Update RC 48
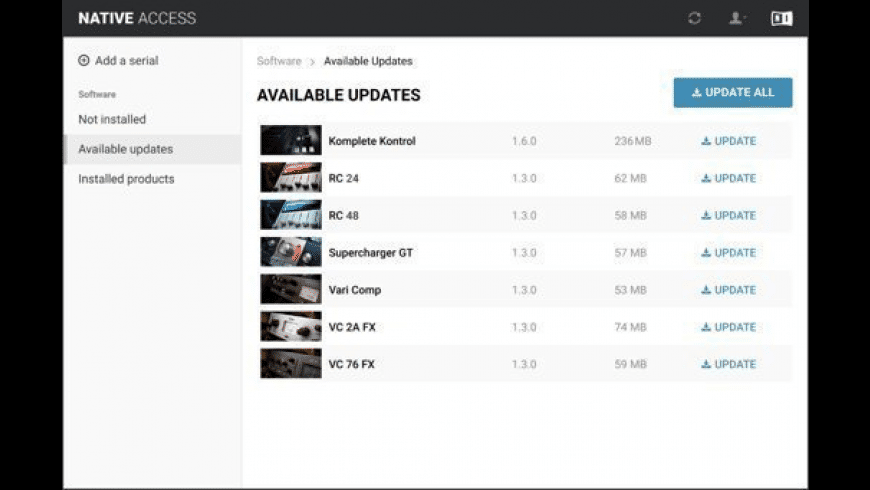This screenshot has width=870, height=490. pos(729,215)
